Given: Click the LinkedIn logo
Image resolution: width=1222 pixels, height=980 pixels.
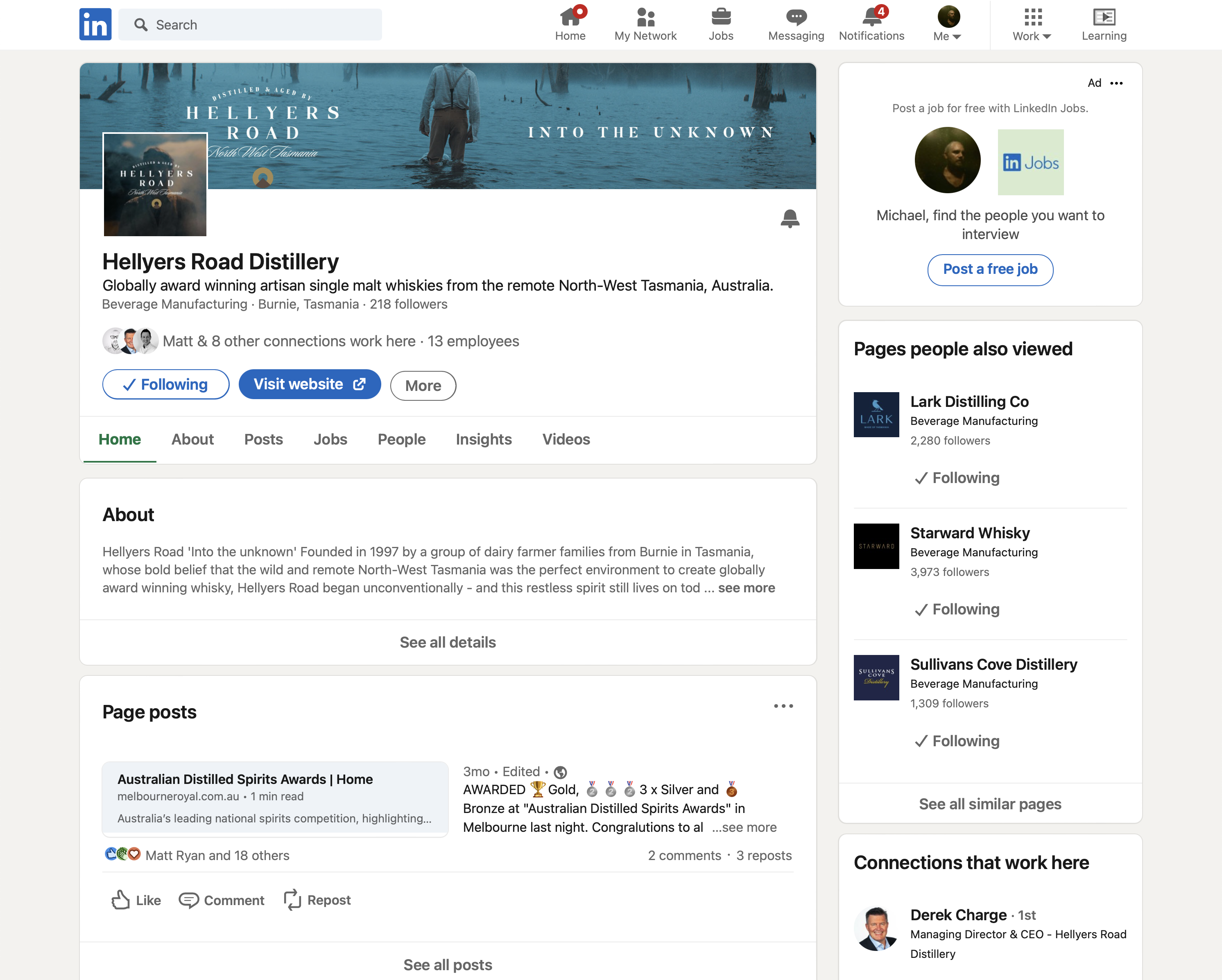Looking at the screenshot, I should pos(95,25).
